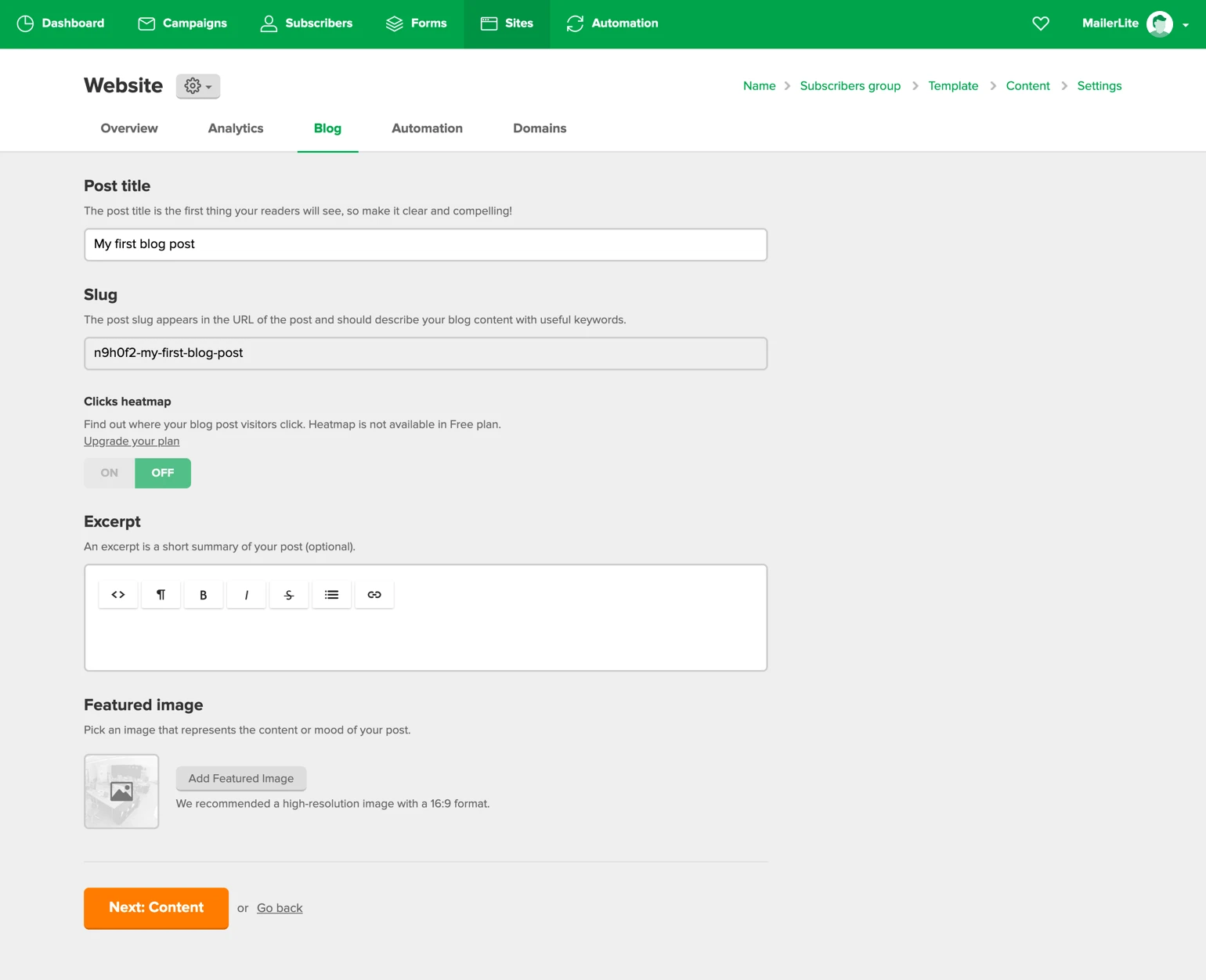The width and height of the screenshot is (1206, 980).
Task: Focus the Post title input field
Action: [x=425, y=244]
